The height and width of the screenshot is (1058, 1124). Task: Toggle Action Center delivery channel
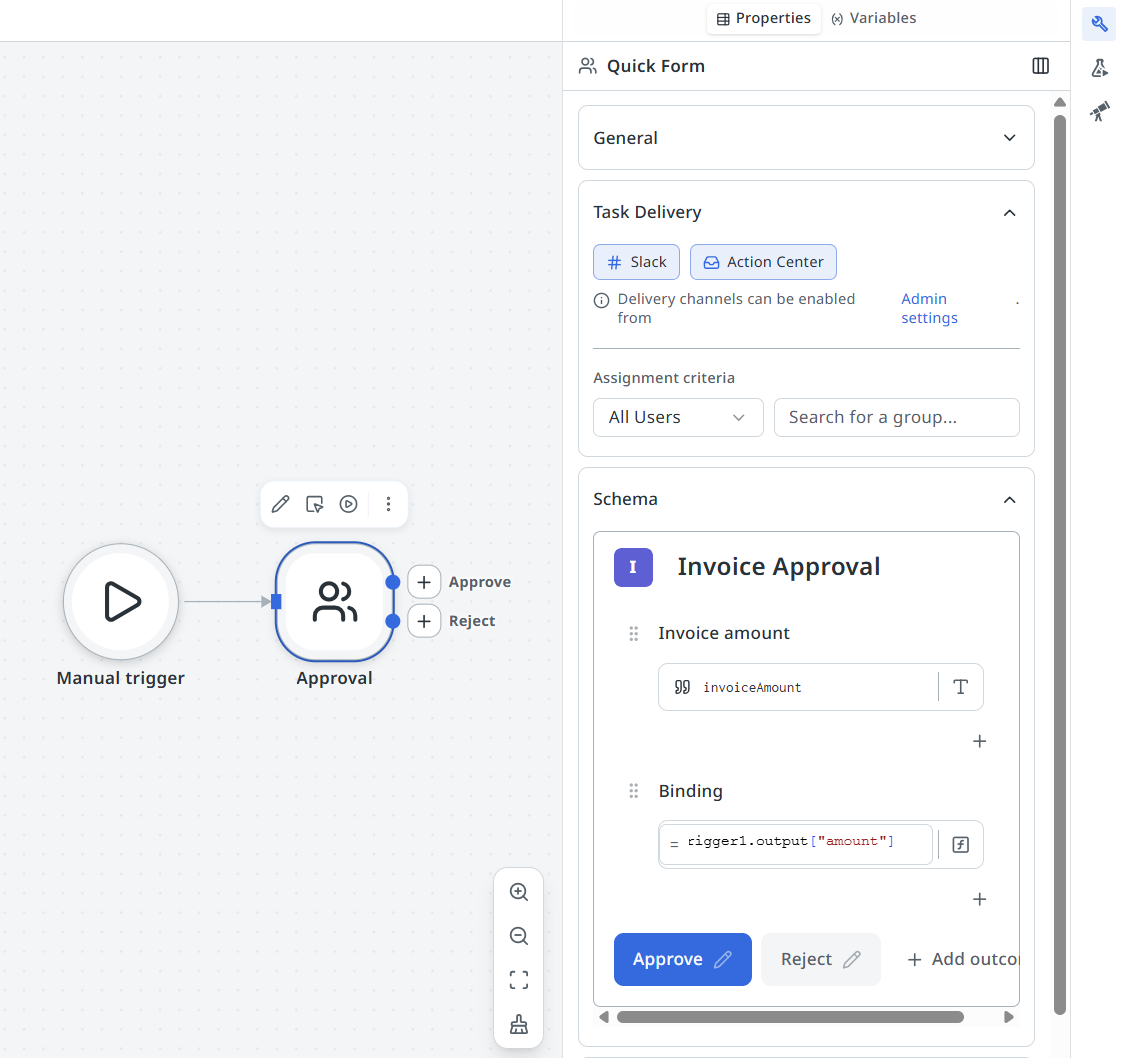point(763,262)
